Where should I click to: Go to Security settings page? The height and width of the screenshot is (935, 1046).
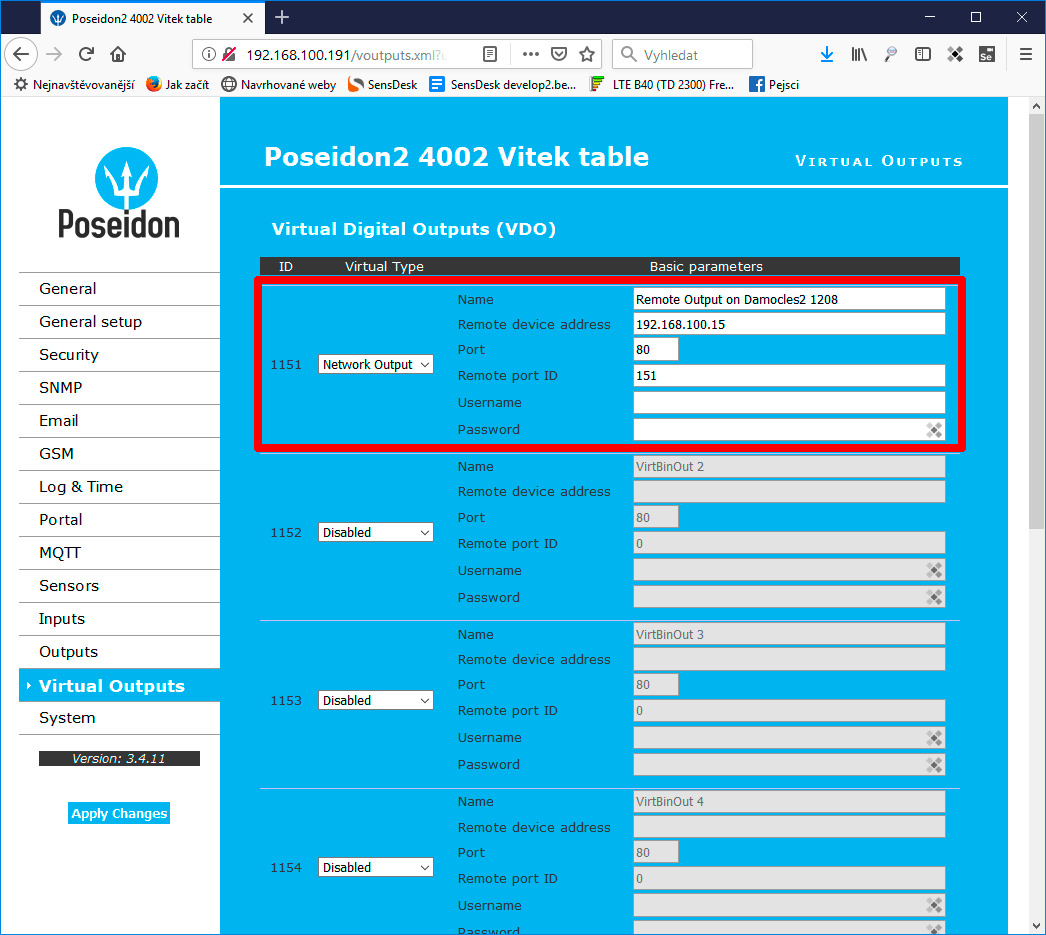(x=119, y=355)
